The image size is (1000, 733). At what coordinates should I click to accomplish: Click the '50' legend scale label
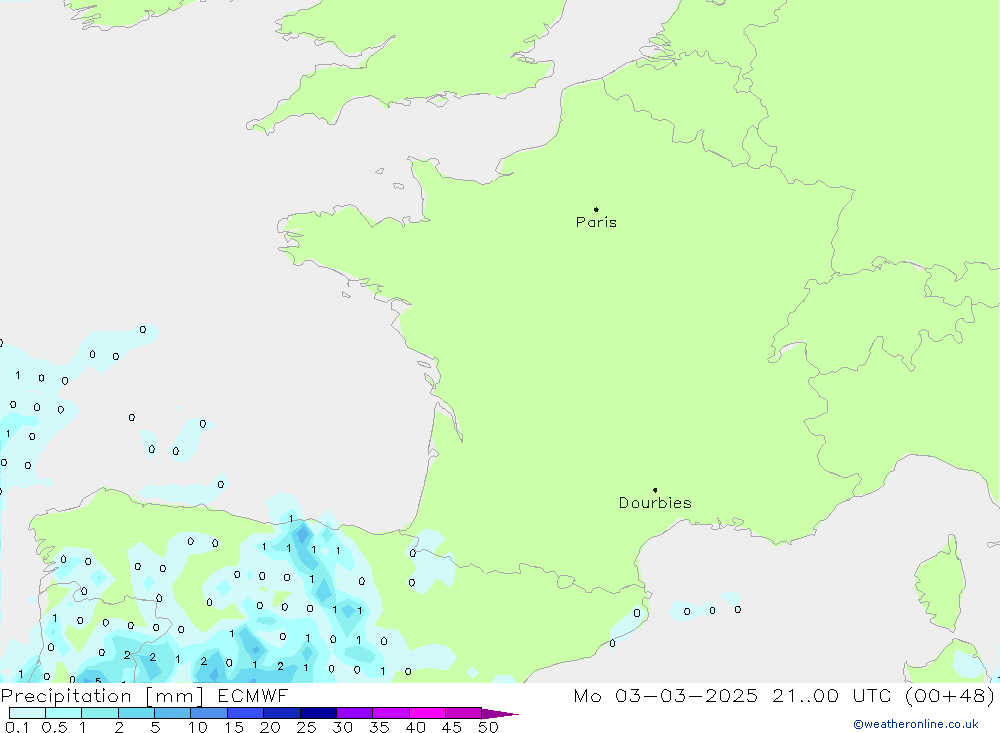coord(488,727)
